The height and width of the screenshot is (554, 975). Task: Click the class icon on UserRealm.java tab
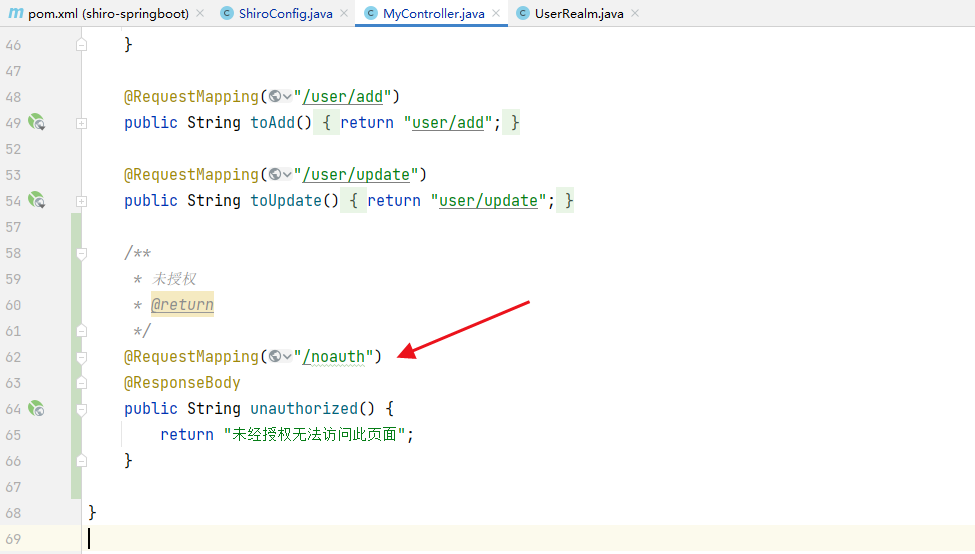523,13
